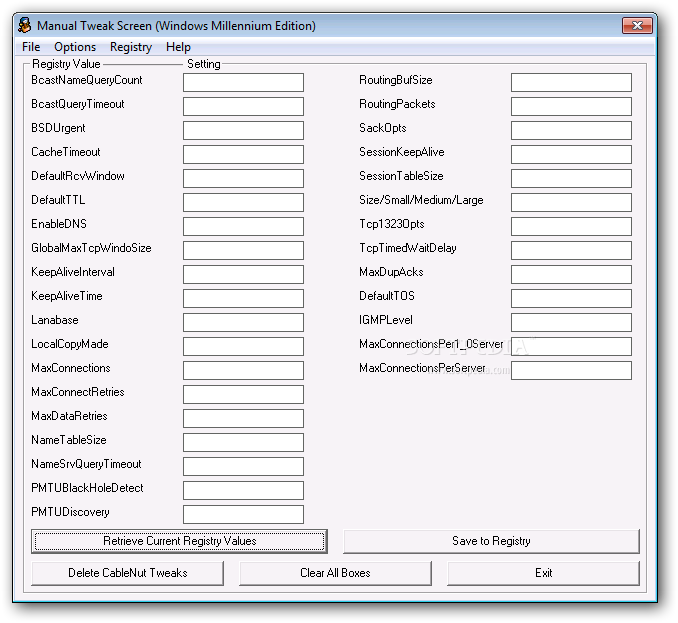This screenshot has width=678, height=623.
Task: Focus the MaxConnections setting field
Action: 243,370
